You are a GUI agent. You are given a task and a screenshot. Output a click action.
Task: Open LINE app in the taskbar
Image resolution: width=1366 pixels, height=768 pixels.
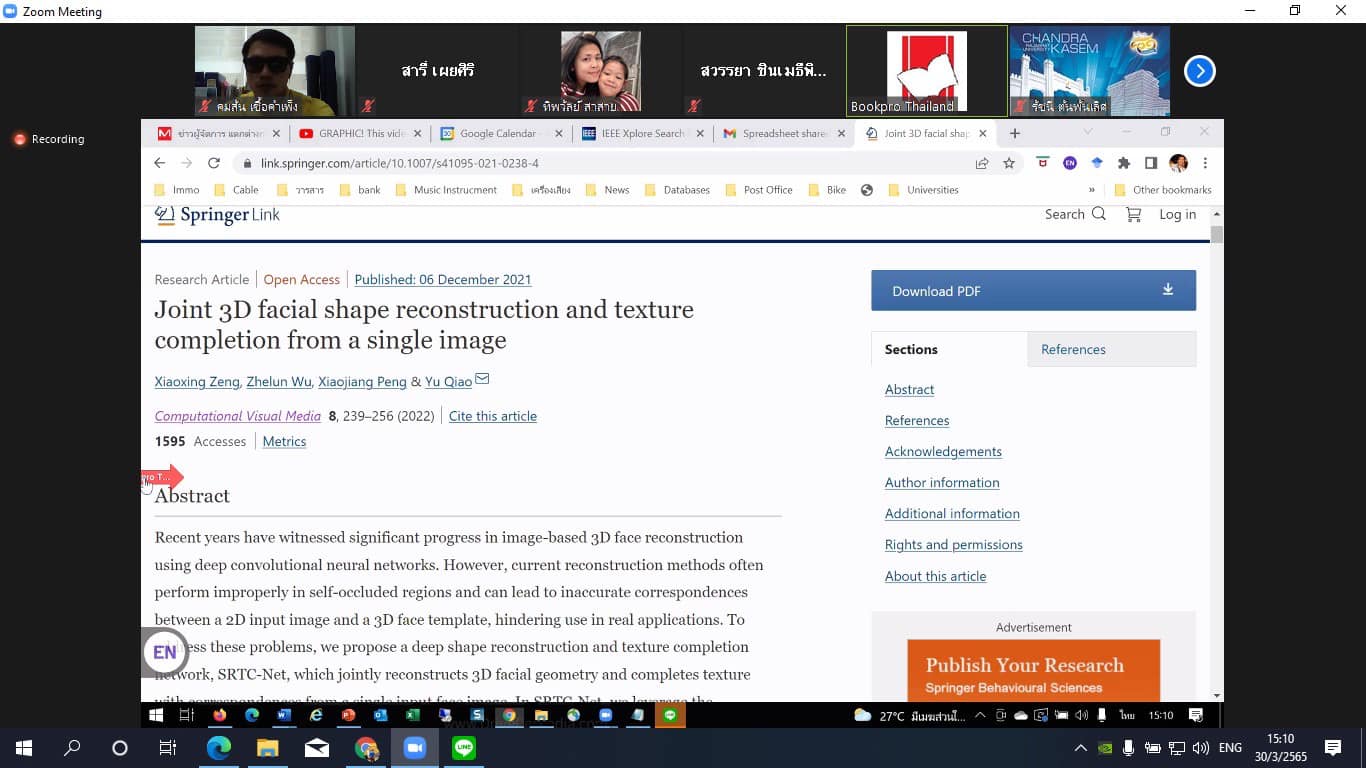point(464,748)
